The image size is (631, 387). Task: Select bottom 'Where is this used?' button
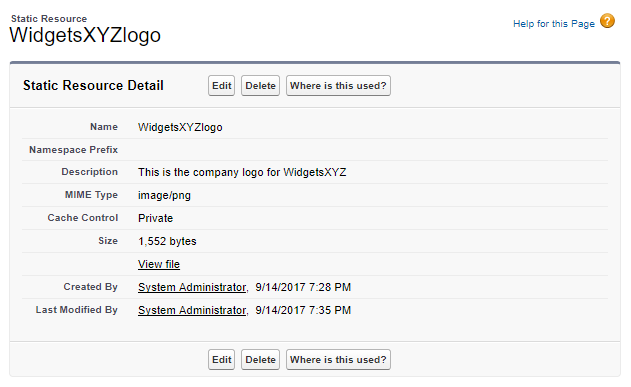coord(338,360)
